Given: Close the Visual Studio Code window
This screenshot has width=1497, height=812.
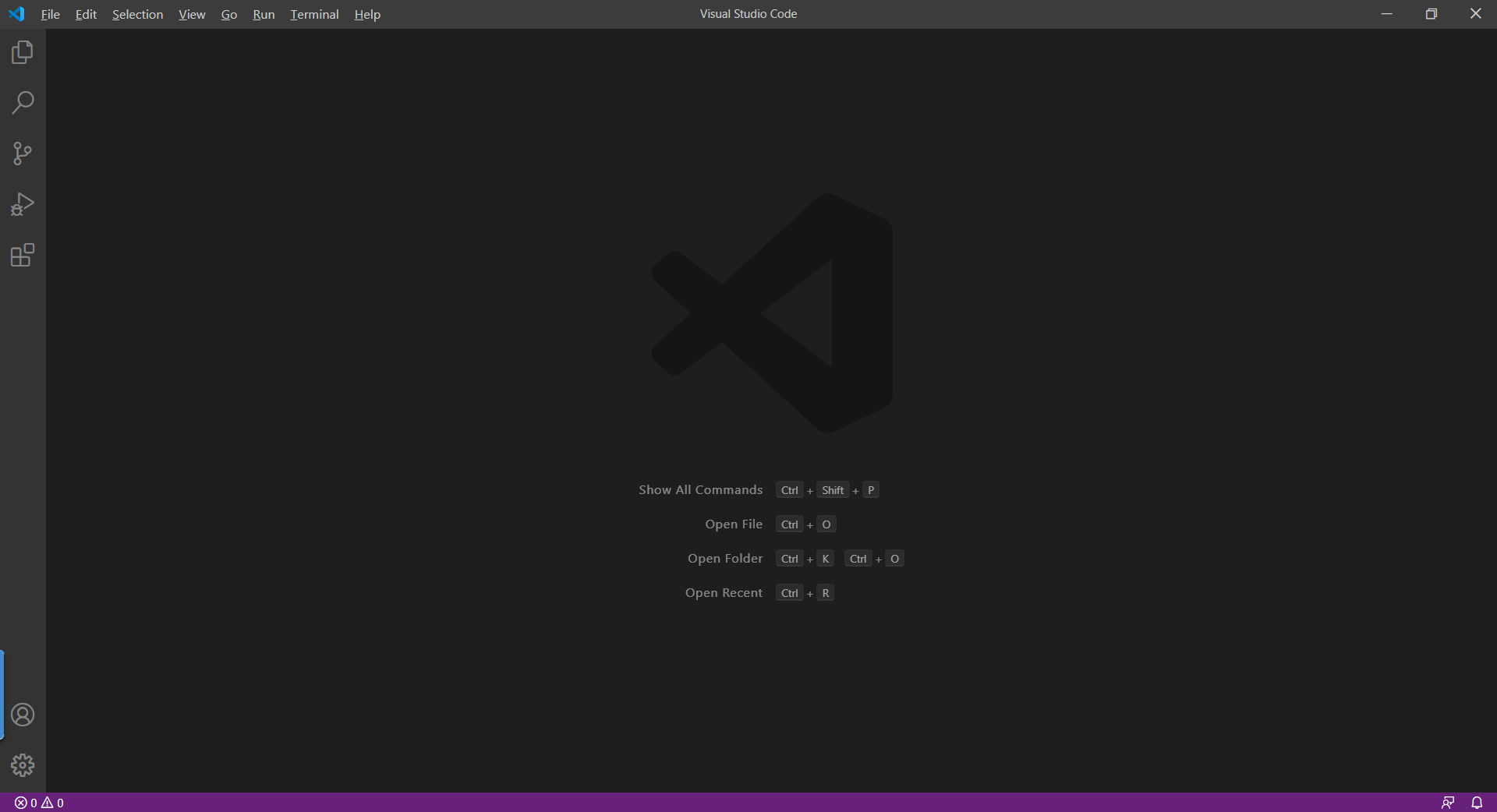Looking at the screenshot, I should 1475,14.
